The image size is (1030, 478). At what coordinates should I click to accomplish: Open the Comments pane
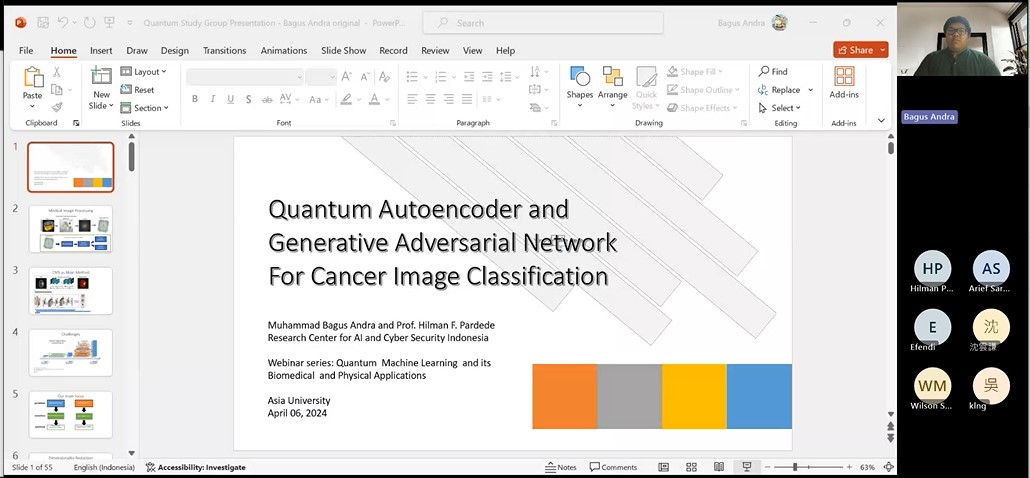(x=613, y=467)
